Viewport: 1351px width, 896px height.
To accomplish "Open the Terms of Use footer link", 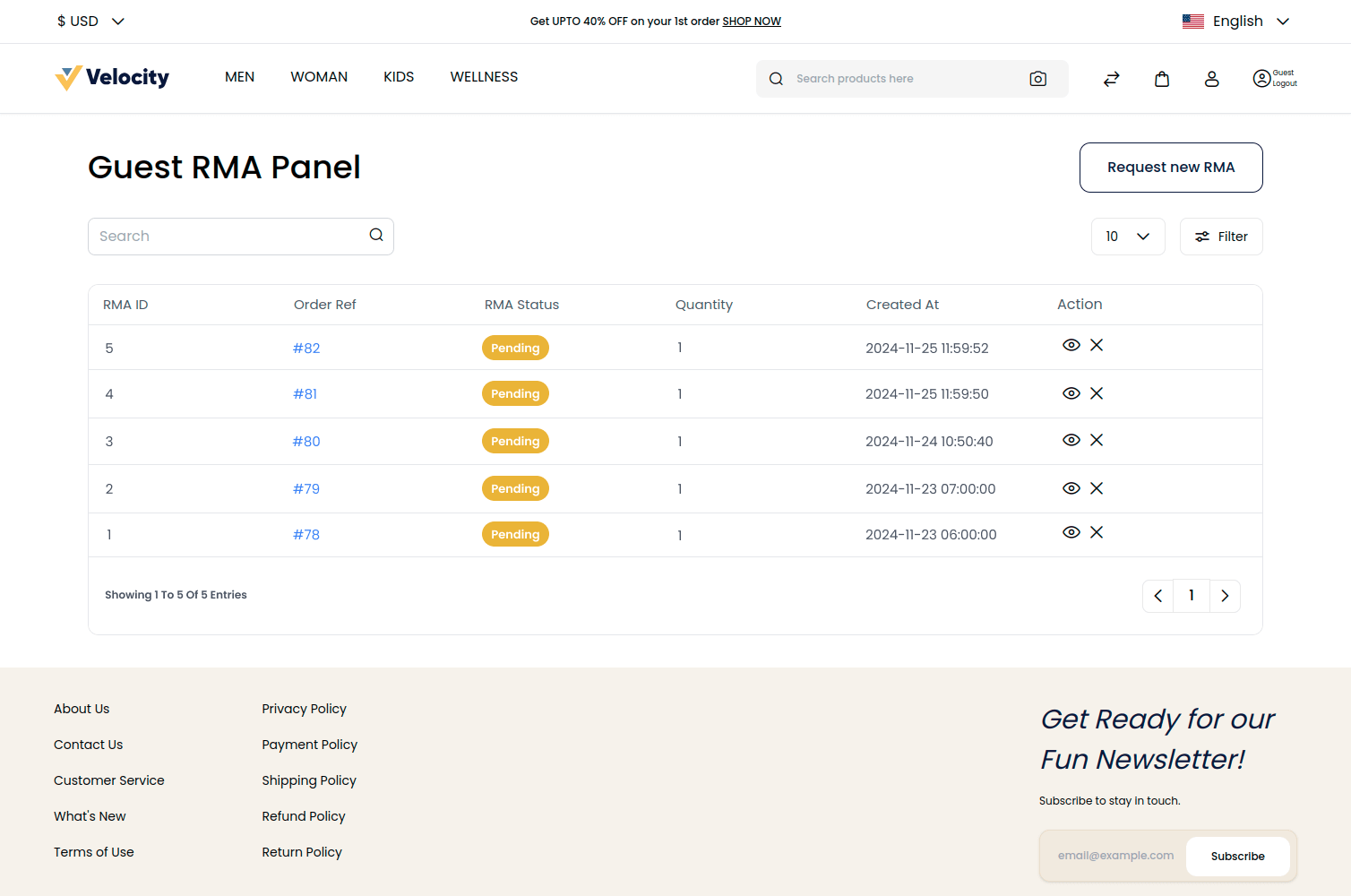I will tap(94, 852).
